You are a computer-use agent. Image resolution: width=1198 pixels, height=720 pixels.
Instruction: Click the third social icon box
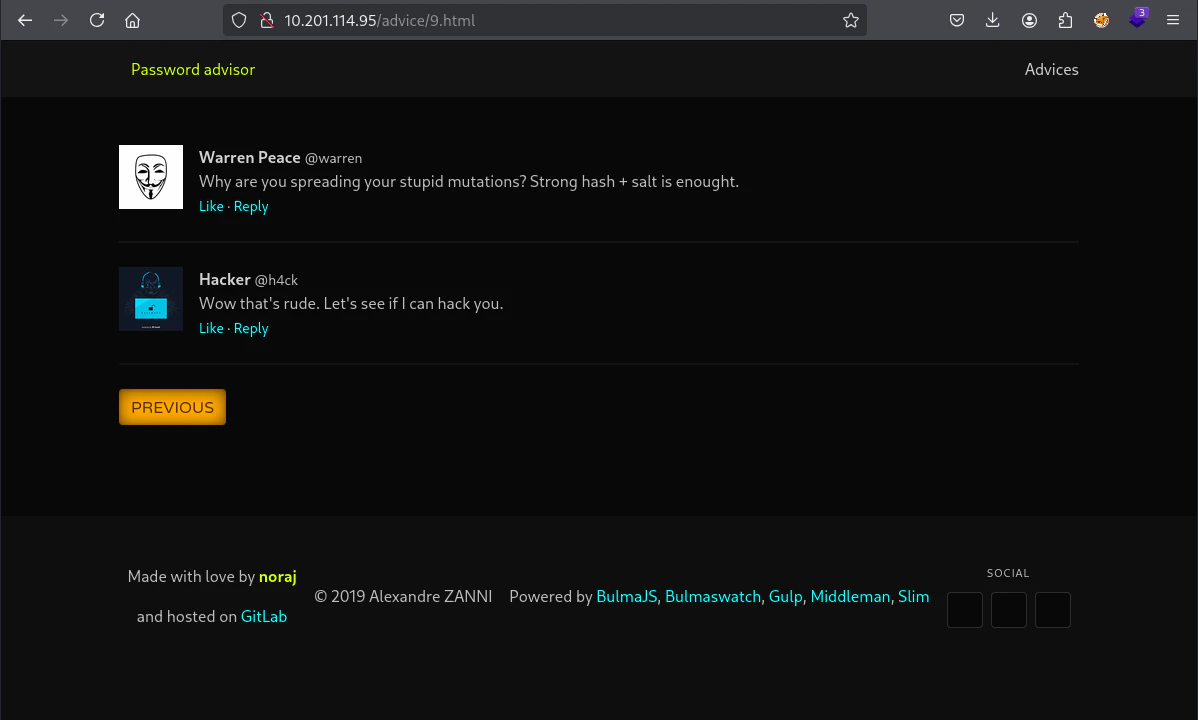[1053, 610]
